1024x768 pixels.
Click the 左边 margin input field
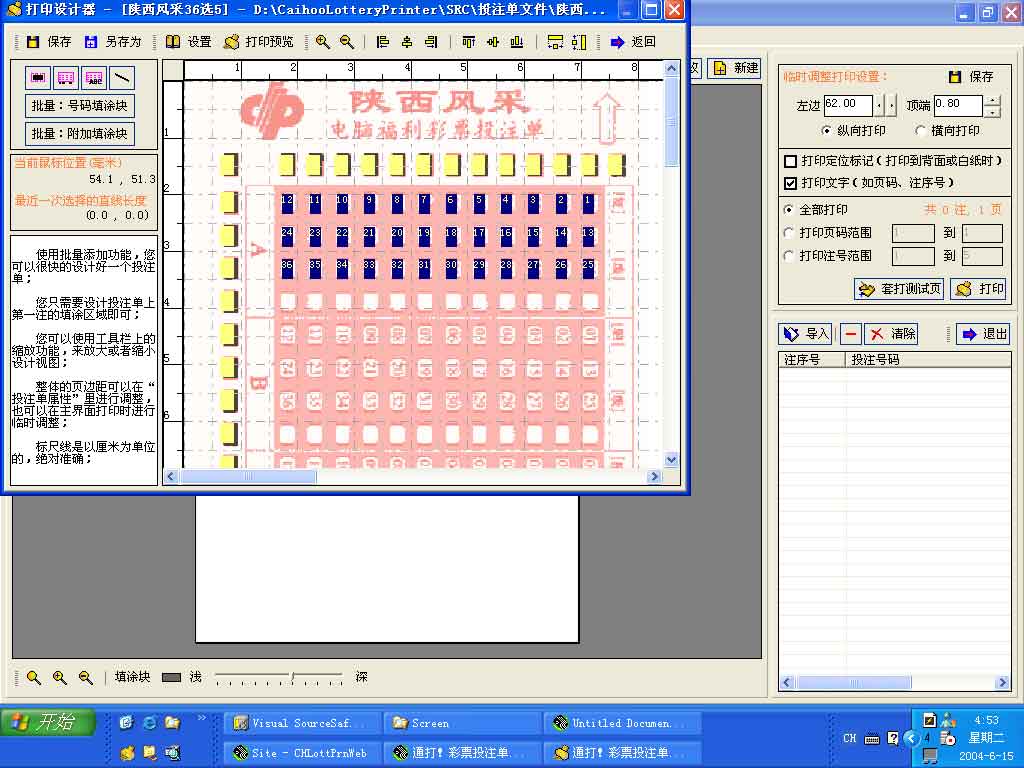point(847,104)
